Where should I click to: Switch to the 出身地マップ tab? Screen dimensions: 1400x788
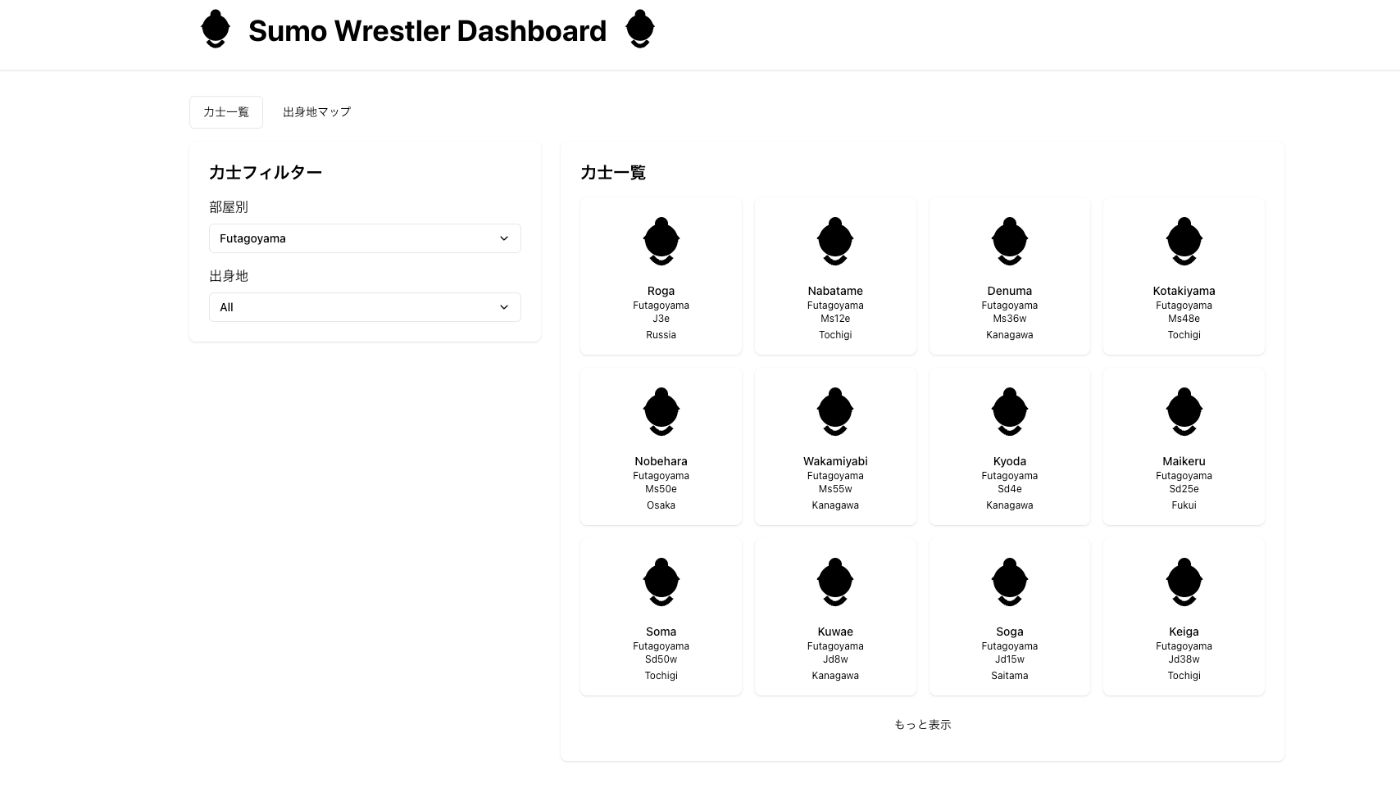(317, 112)
